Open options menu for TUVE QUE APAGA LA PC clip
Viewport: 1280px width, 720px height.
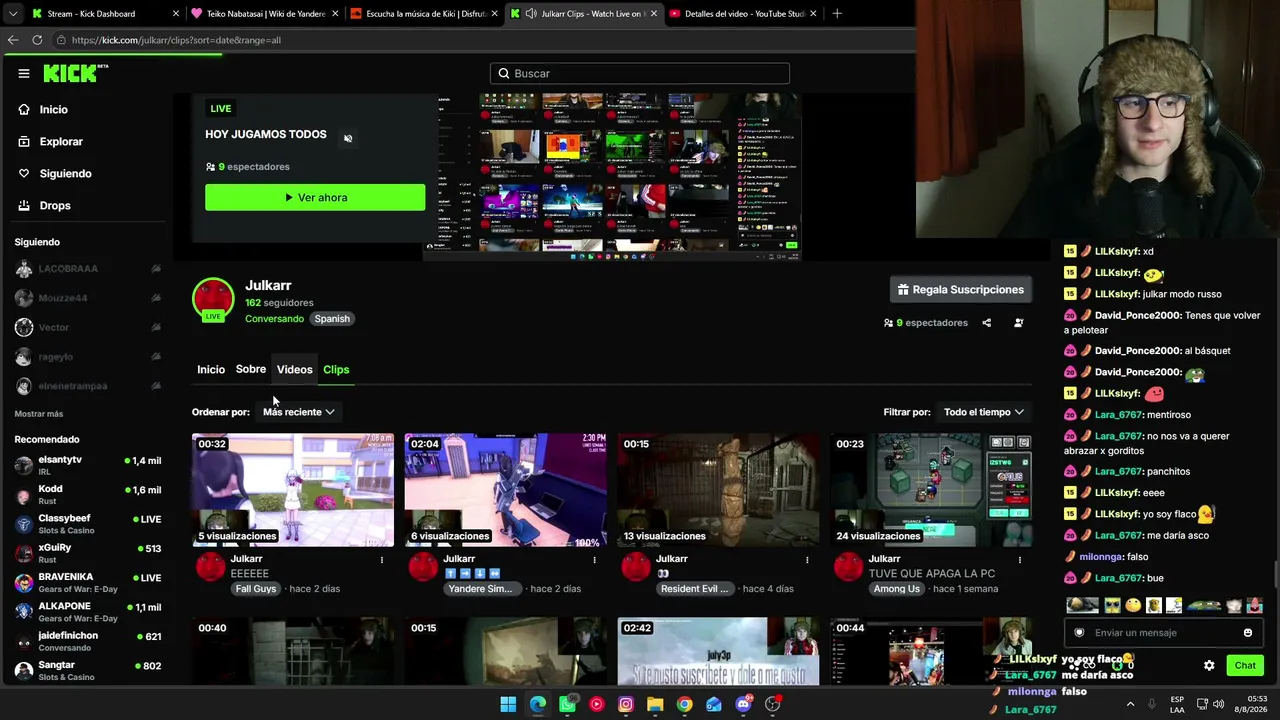pyautogui.click(x=1019, y=560)
